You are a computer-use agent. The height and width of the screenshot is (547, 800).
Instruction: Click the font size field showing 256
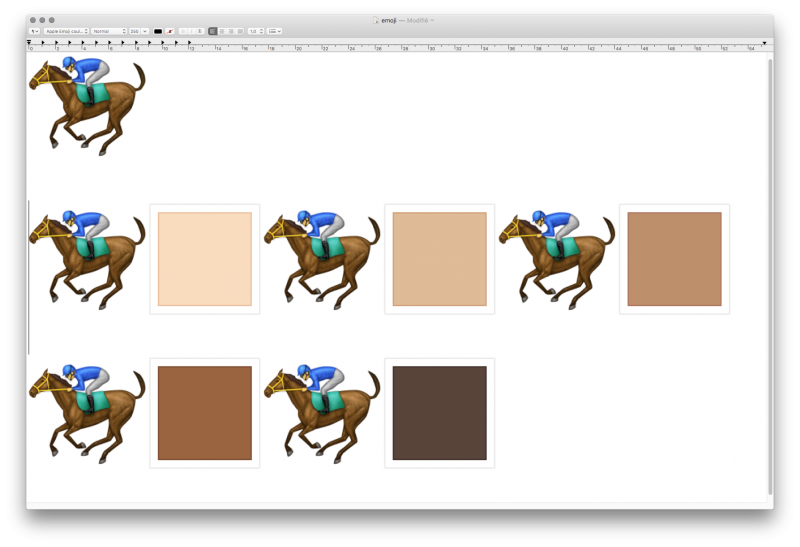(135, 31)
